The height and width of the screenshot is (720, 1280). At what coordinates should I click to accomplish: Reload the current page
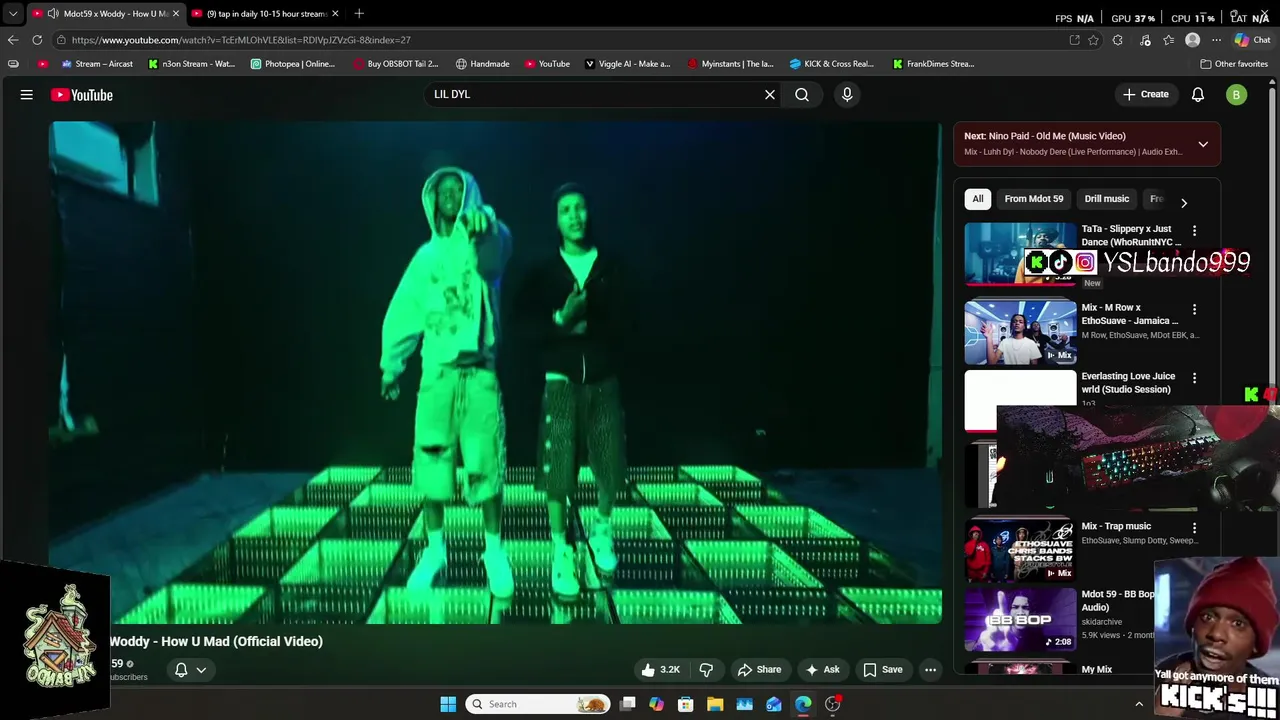pos(37,40)
